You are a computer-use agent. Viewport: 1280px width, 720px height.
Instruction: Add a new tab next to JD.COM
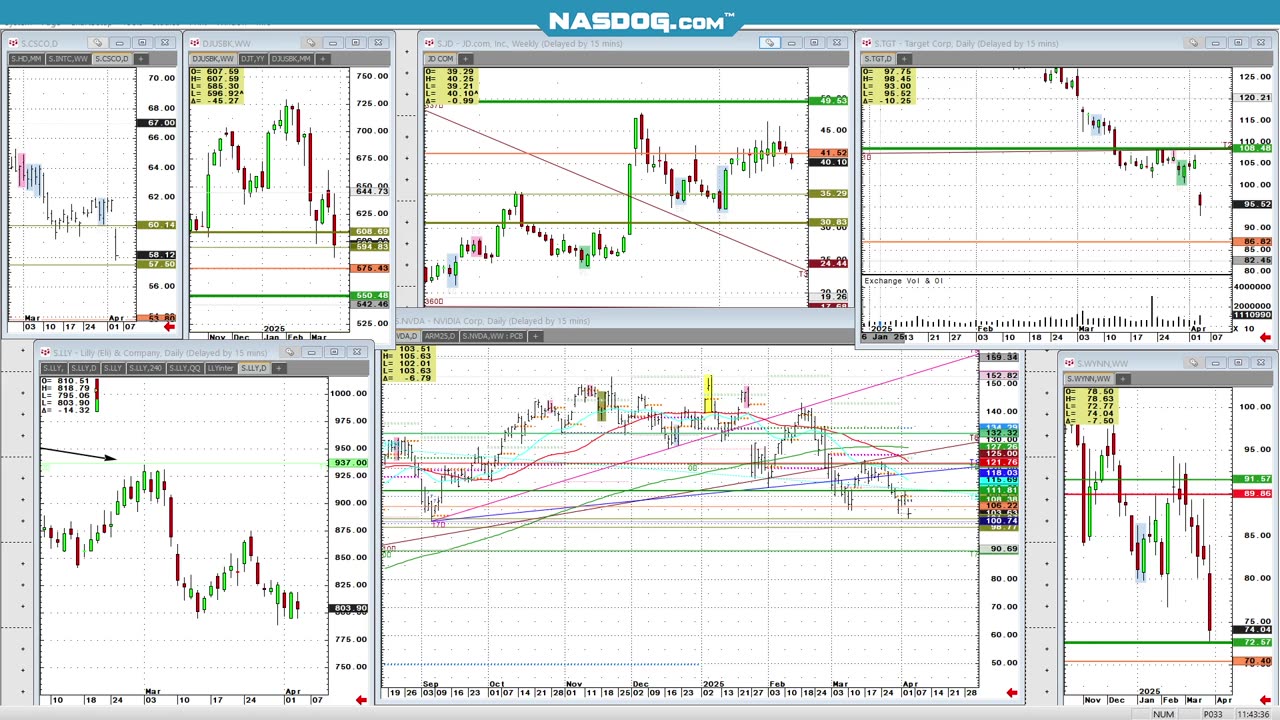pyautogui.click(x=465, y=59)
